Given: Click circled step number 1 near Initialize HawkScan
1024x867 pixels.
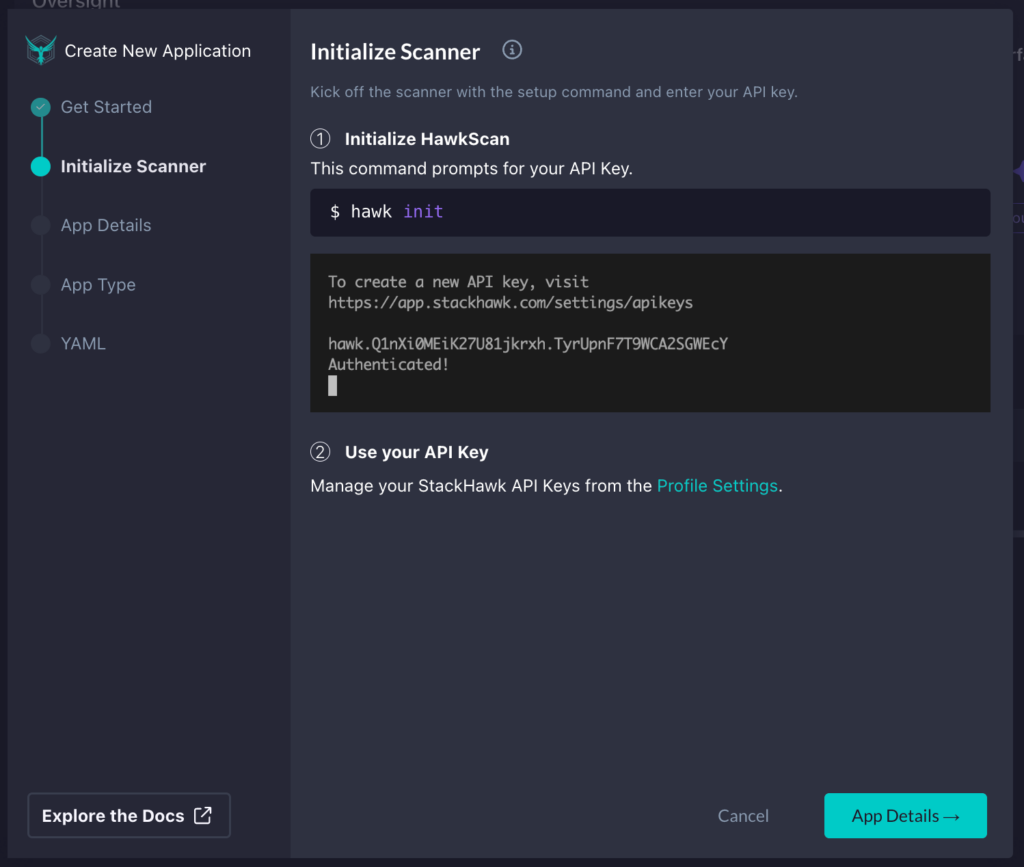Looking at the screenshot, I should pyautogui.click(x=320, y=138).
